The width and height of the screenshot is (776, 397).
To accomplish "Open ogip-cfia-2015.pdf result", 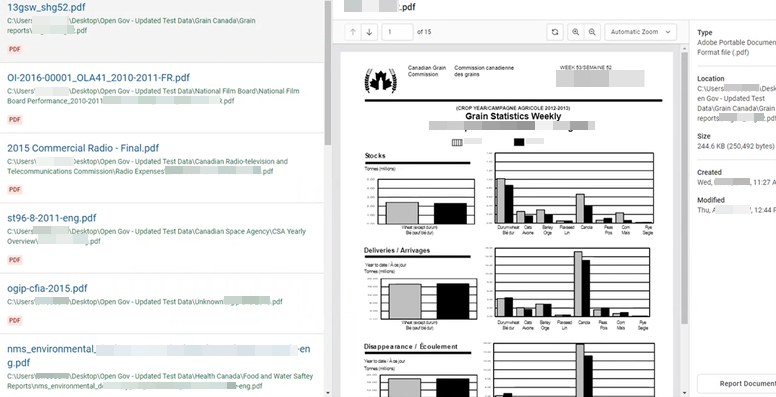I will coord(47,289).
